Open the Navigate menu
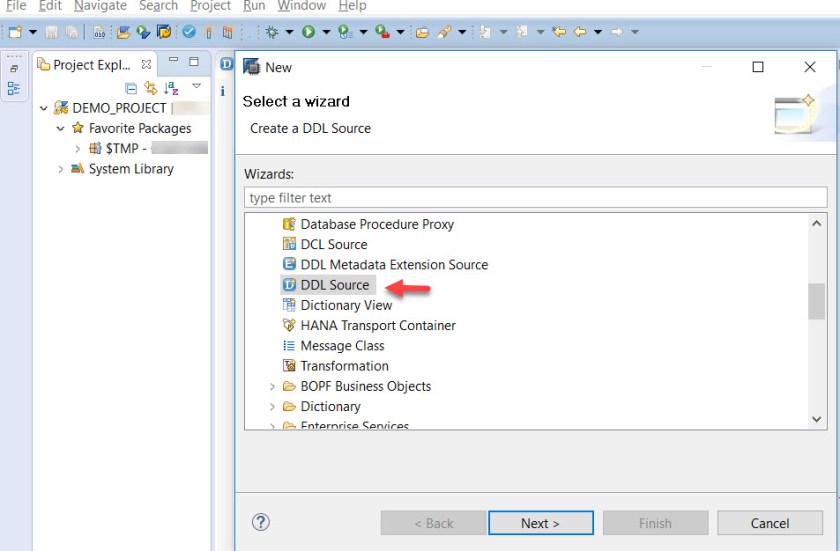Image resolution: width=840 pixels, height=551 pixels. tap(100, 6)
